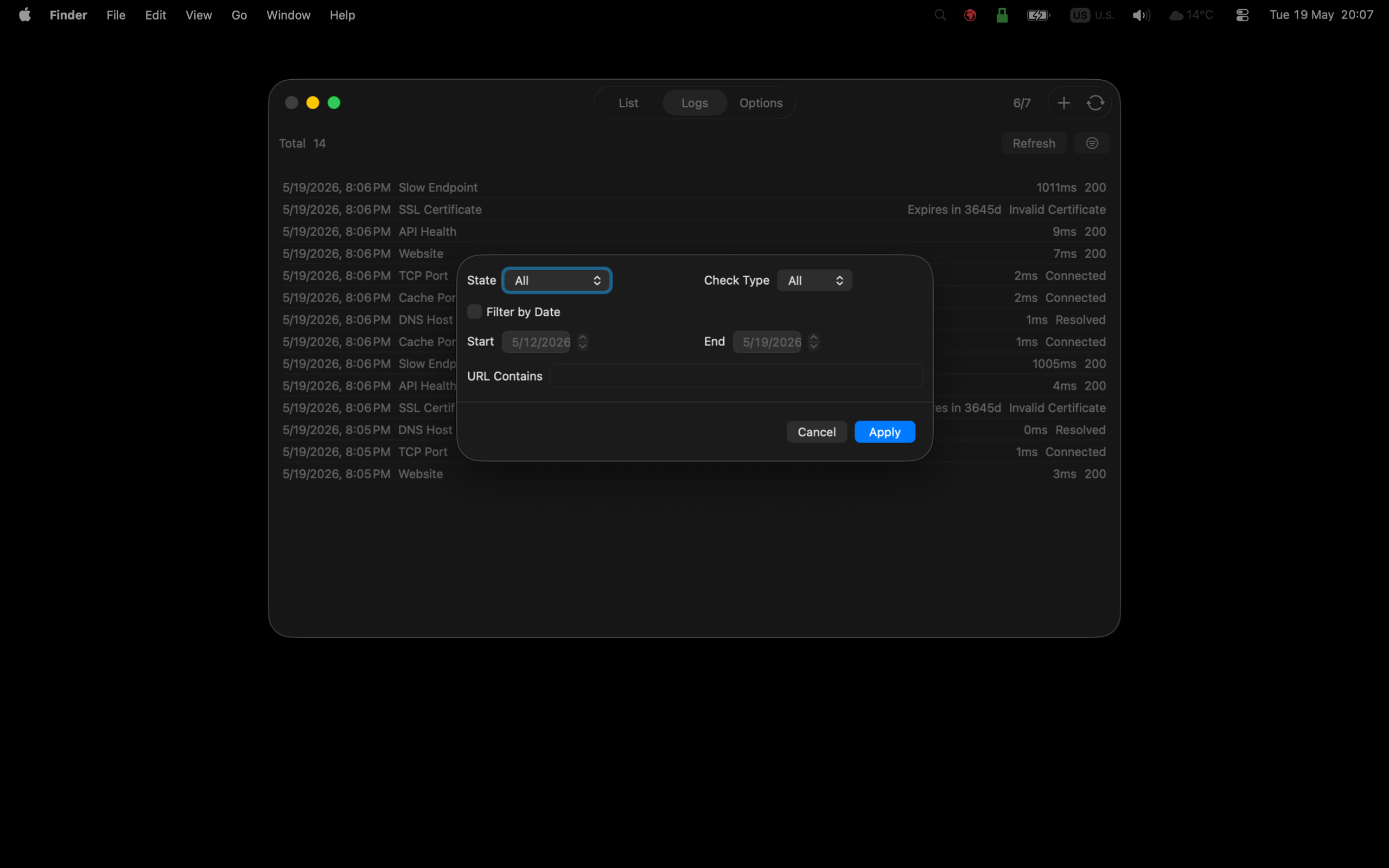Focus the URL Contains text field
Viewport: 1389px width, 868px height.
click(x=736, y=376)
